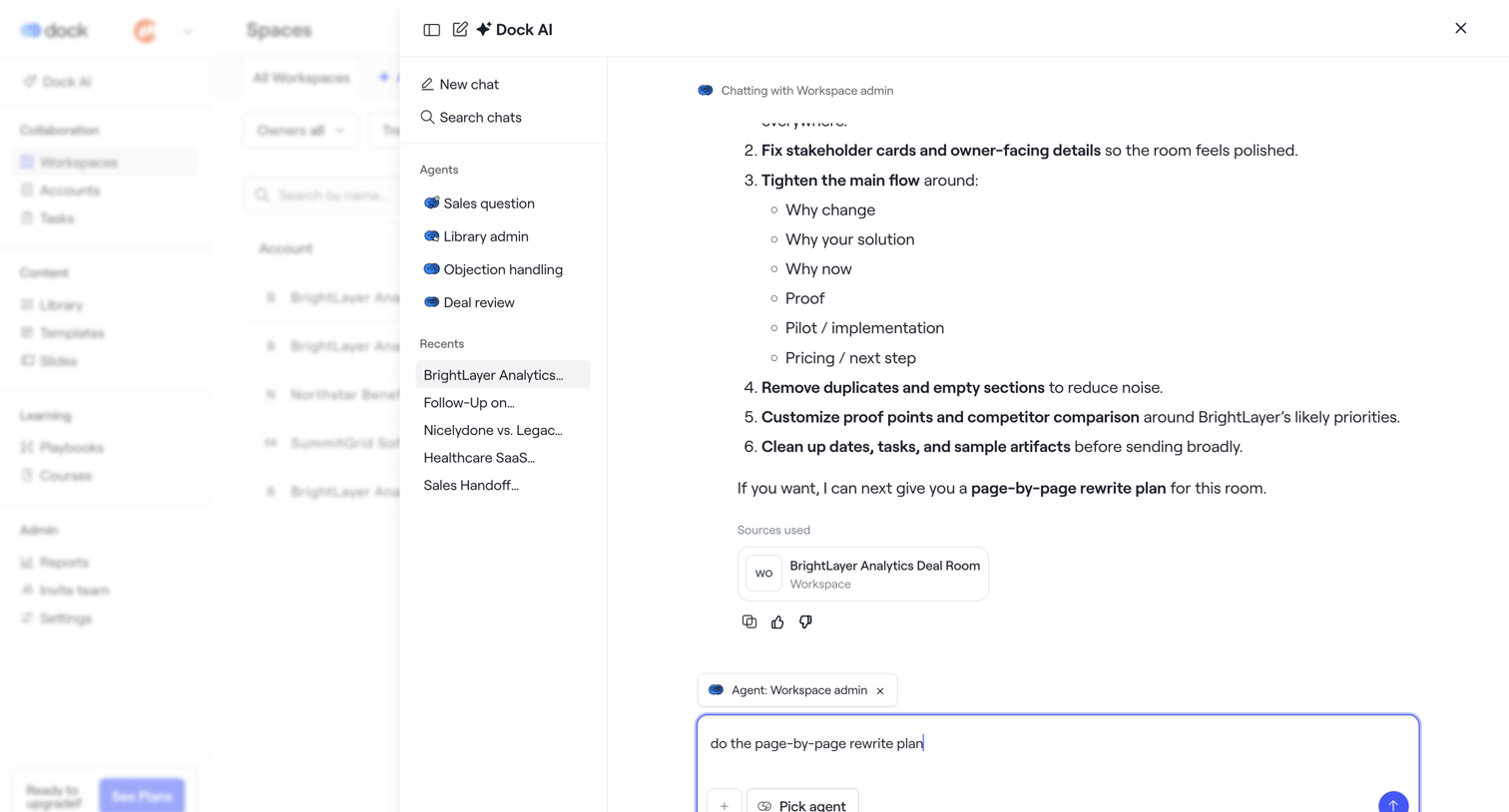
Task: Open Playbooks in background sidebar
Action: click(x=63, y=448)
